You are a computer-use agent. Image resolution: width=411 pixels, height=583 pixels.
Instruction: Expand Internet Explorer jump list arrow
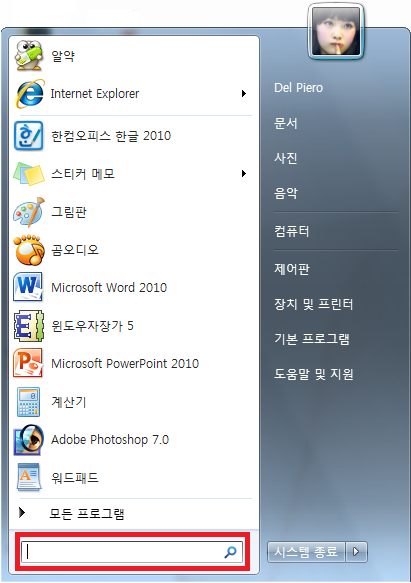(244, 93)
